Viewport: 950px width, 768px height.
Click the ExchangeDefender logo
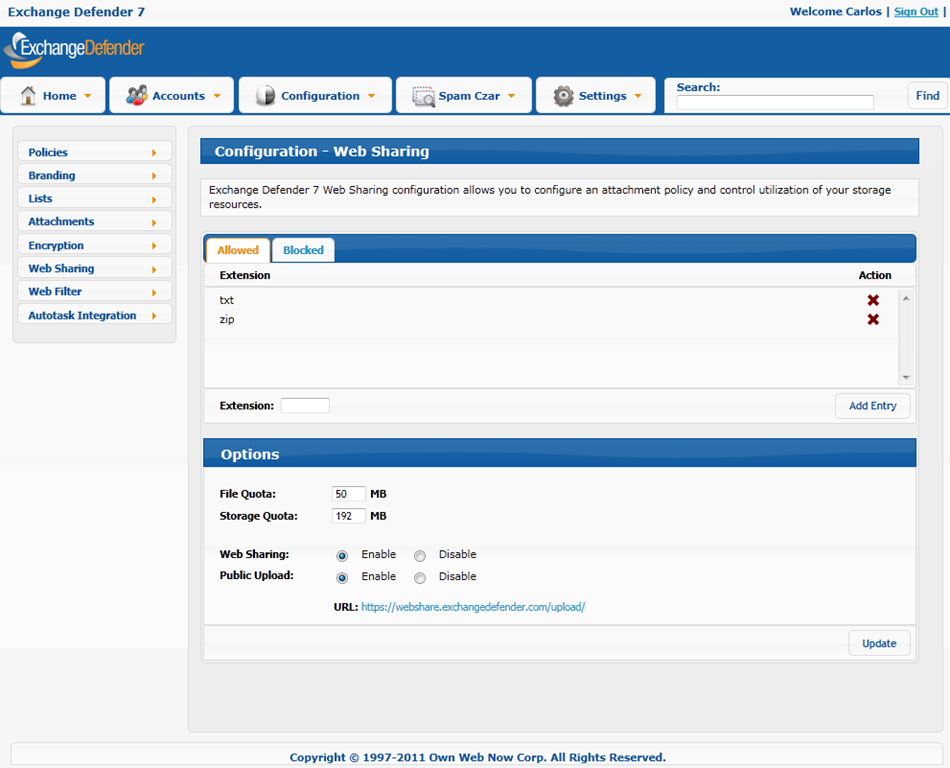click(75, 50)
